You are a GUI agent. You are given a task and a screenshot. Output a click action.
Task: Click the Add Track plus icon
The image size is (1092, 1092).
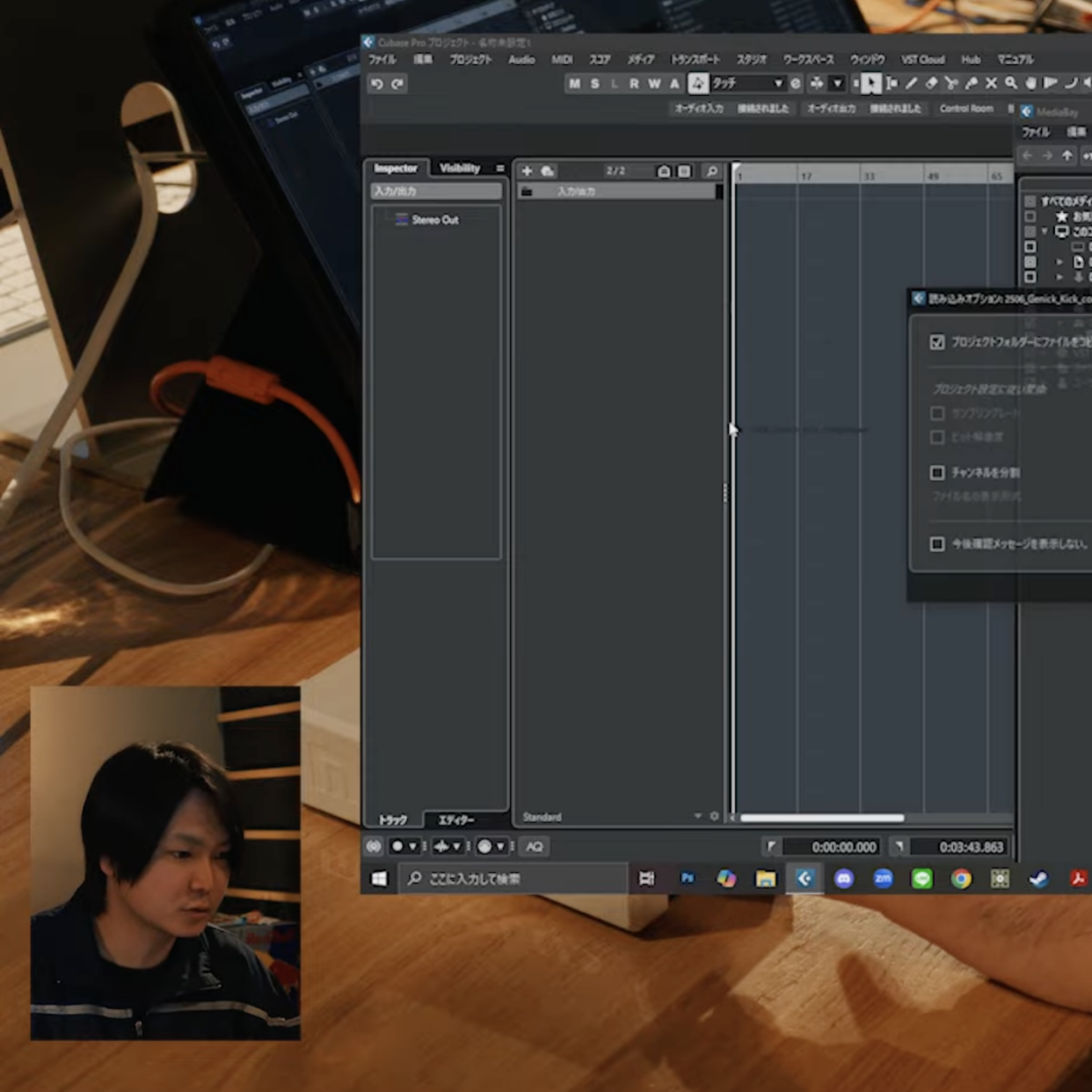pyautogui.click(x=527, y=171)
